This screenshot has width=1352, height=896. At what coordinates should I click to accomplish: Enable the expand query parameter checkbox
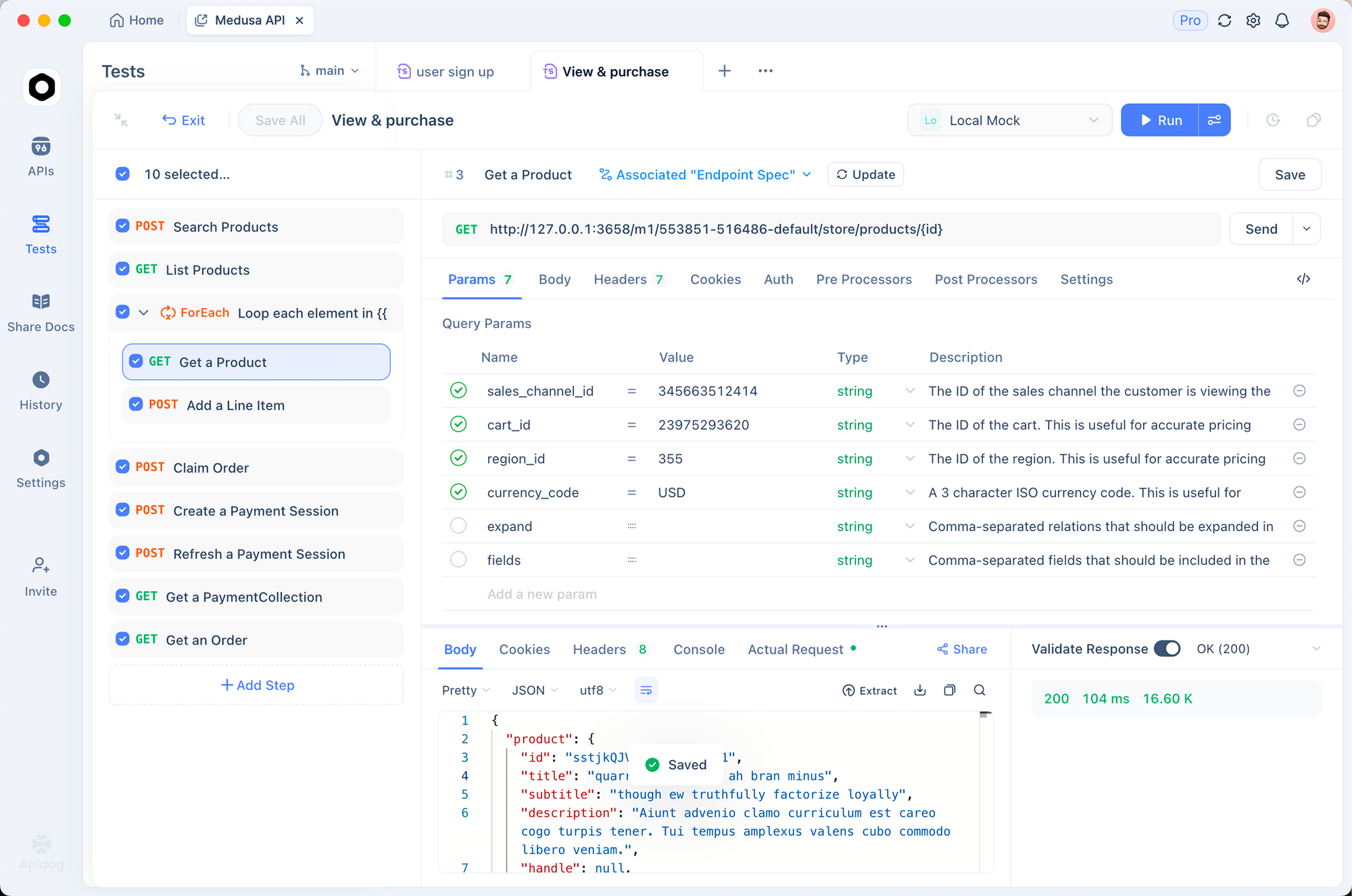[x=458, y=526]
